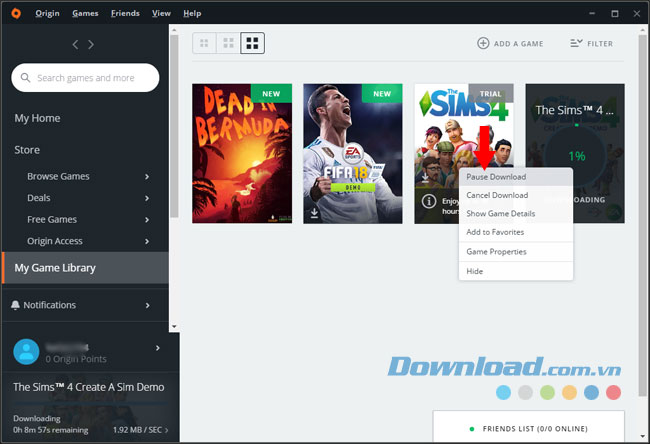Switch library to large tile view

point(253,44)
